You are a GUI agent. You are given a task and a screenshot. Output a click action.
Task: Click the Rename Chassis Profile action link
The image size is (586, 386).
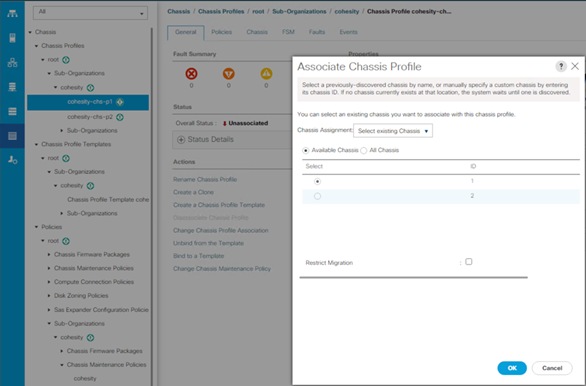[x=205, y=179]
